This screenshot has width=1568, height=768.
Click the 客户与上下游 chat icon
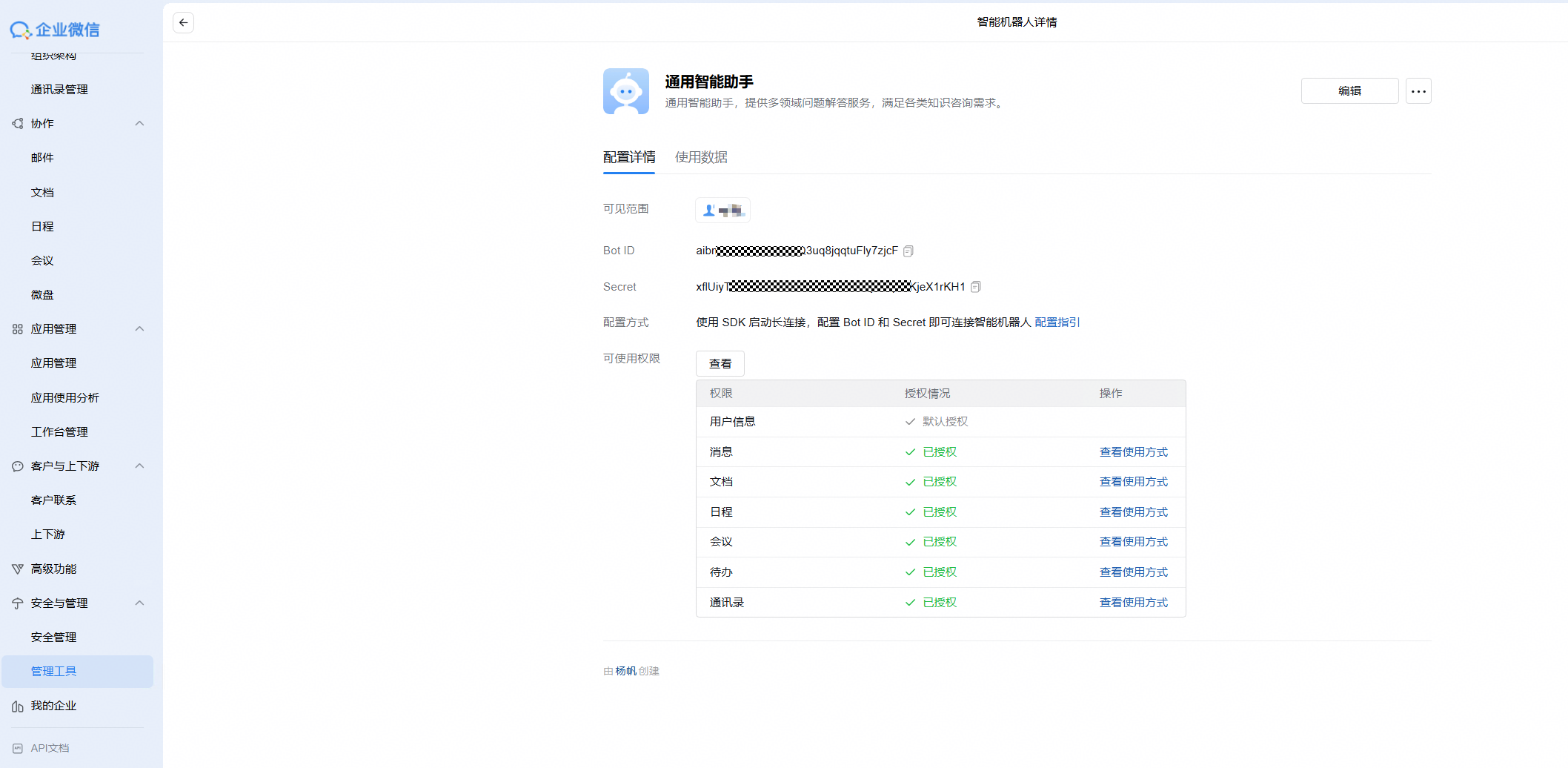coord(18,466)
